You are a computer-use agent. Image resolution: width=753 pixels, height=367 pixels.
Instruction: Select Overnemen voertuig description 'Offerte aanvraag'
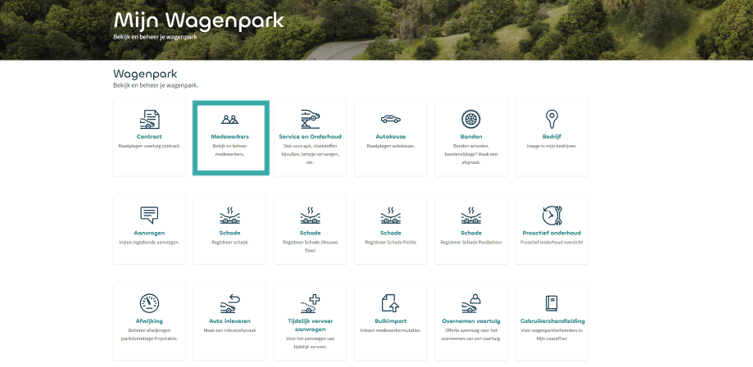point(471,334)
